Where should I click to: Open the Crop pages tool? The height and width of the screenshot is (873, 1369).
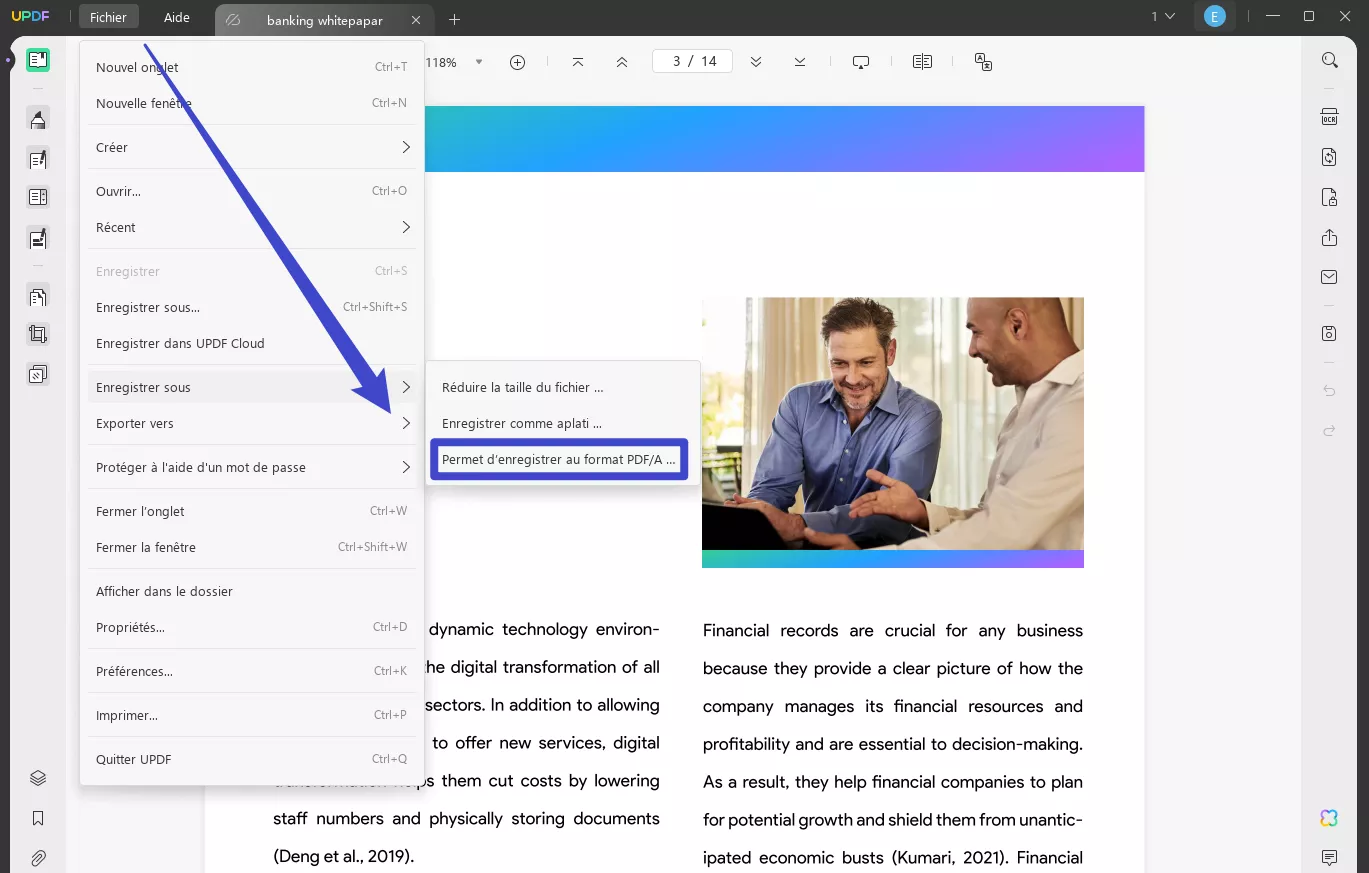point(37,334)
